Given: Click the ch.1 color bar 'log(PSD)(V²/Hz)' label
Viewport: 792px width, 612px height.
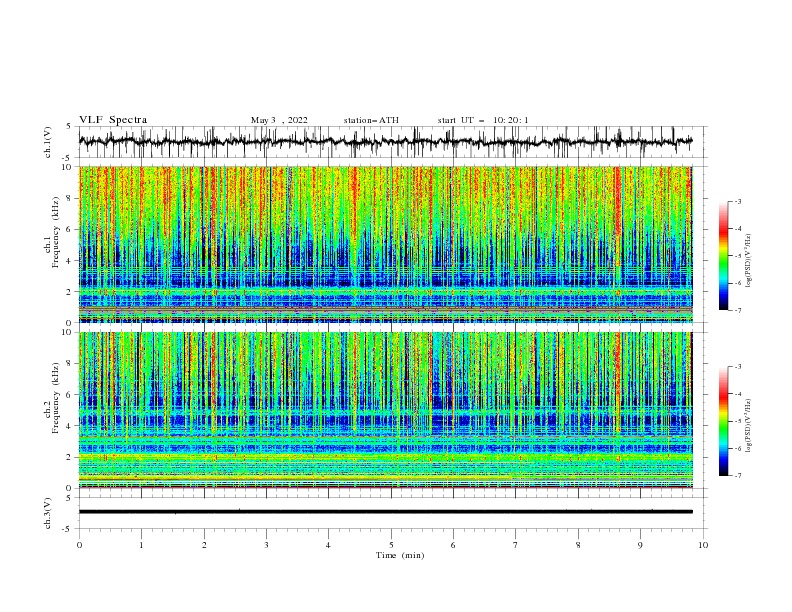Looking at the screenshot, I should click(x=748, y=261).
